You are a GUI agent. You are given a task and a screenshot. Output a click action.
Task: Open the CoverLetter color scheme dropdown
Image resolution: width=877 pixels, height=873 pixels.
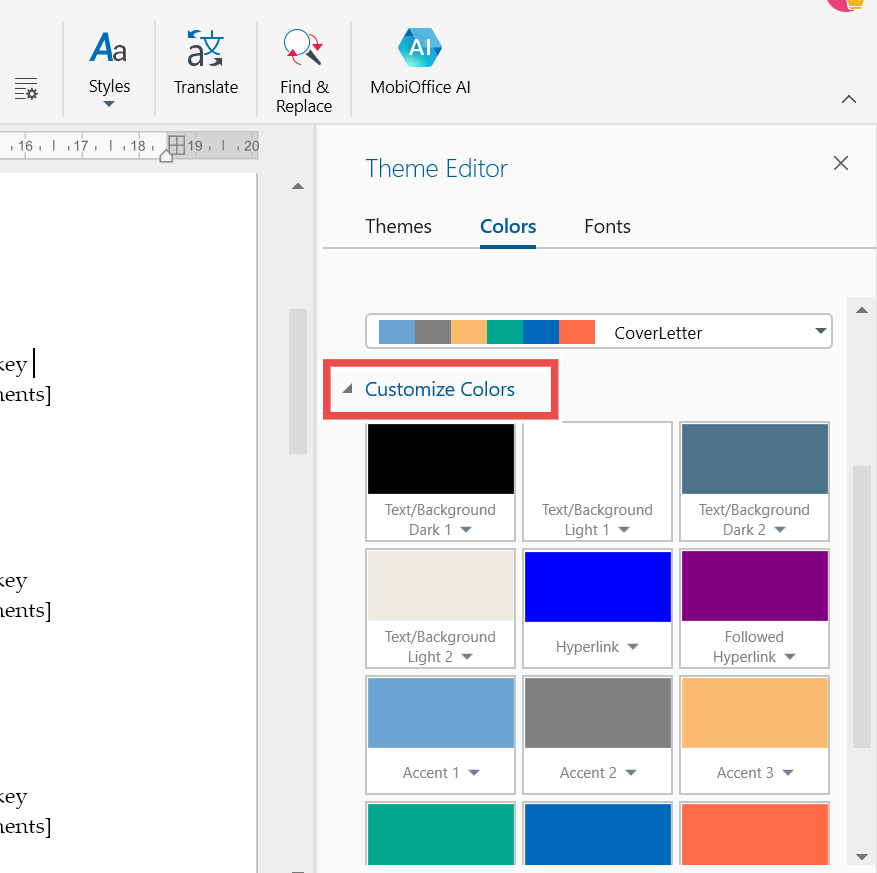coord(598,332)
